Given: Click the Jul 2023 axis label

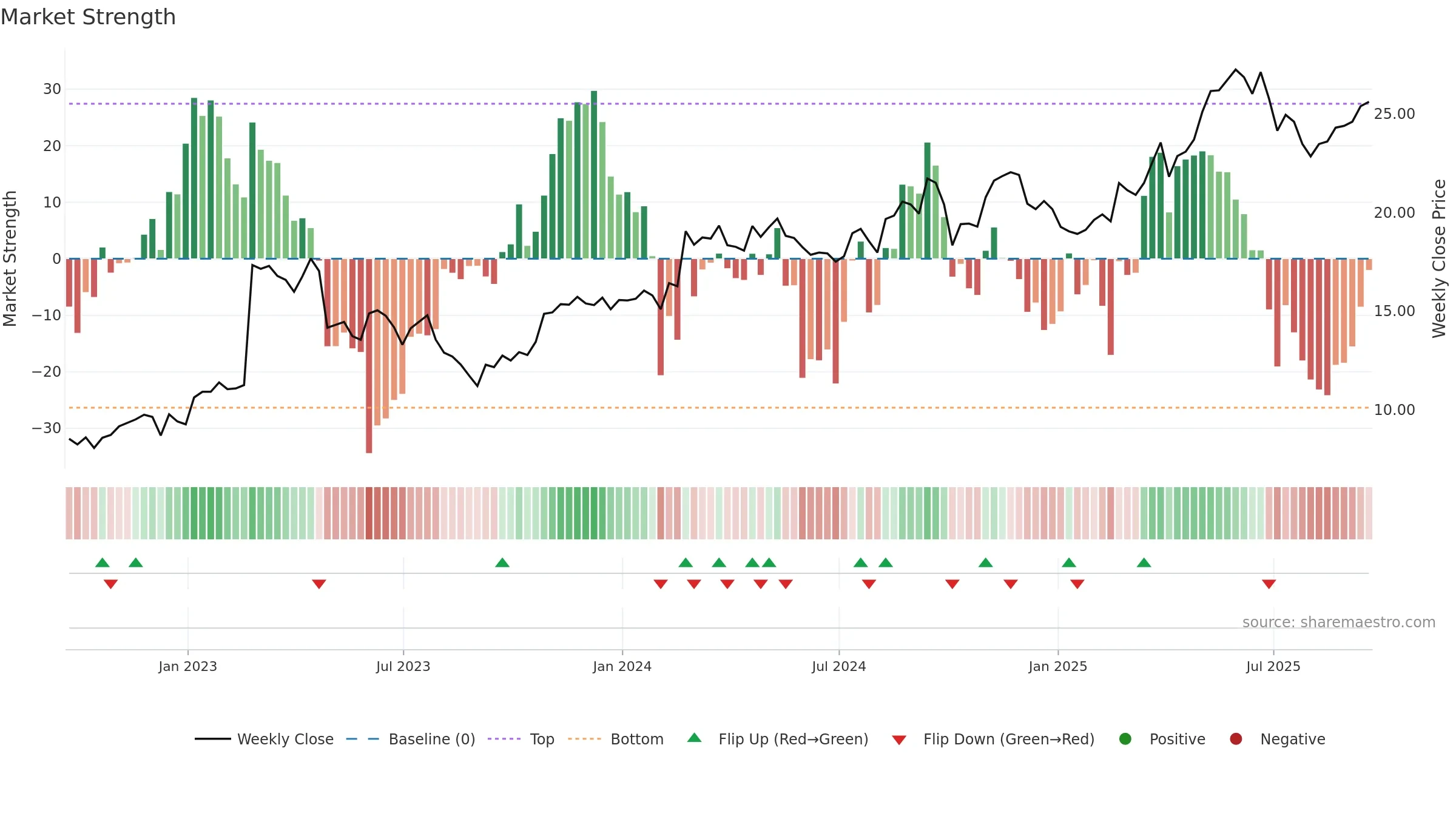Looking at the screenshot, I should coord(403,666).
